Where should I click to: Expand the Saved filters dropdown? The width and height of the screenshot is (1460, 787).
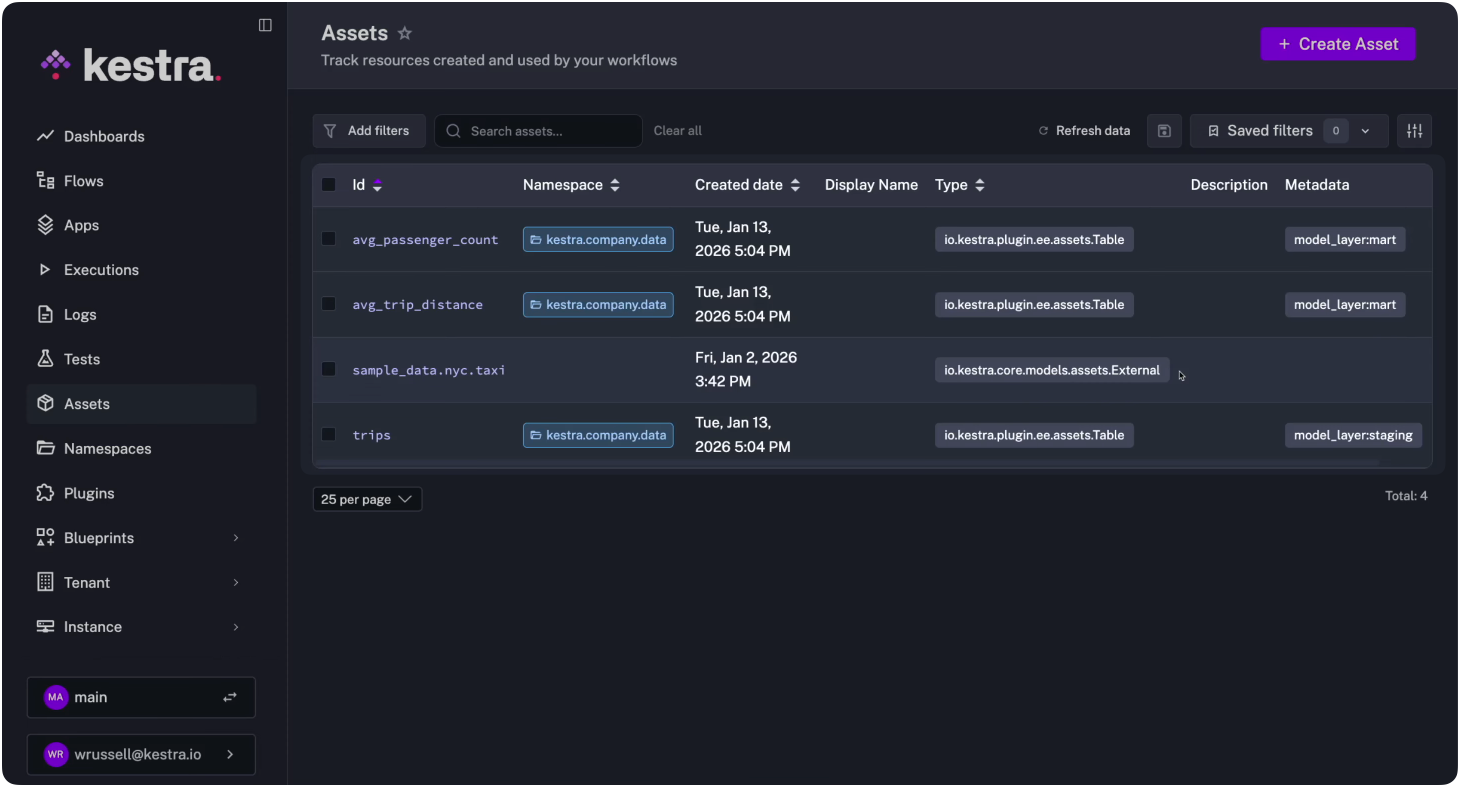(1366, 131)
